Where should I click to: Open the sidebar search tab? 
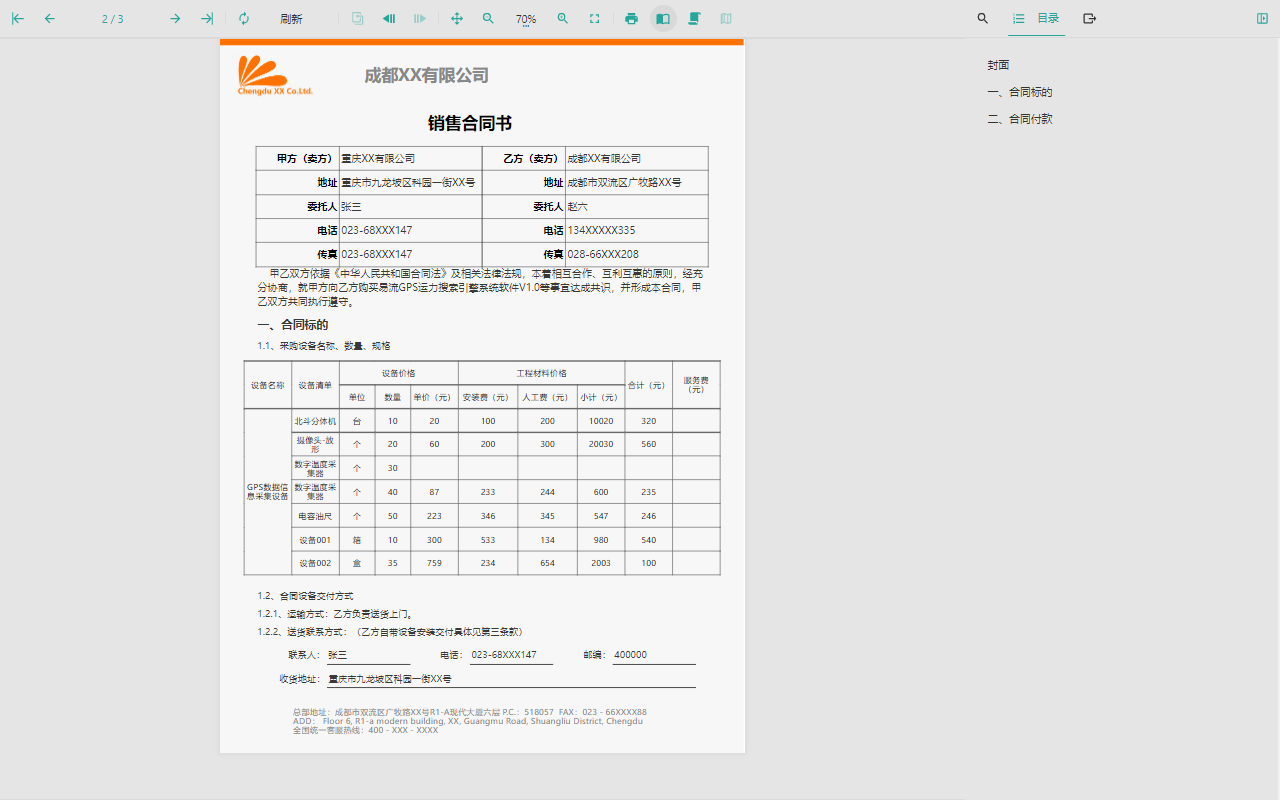pos(982,19)
